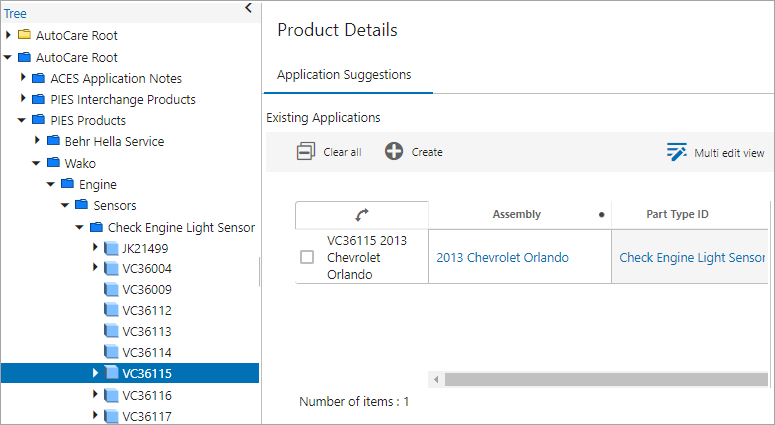Image resolution: width=775 pixels, height=425 pixels.
Task: Select VC36113 in the tree
Action: 146,331
